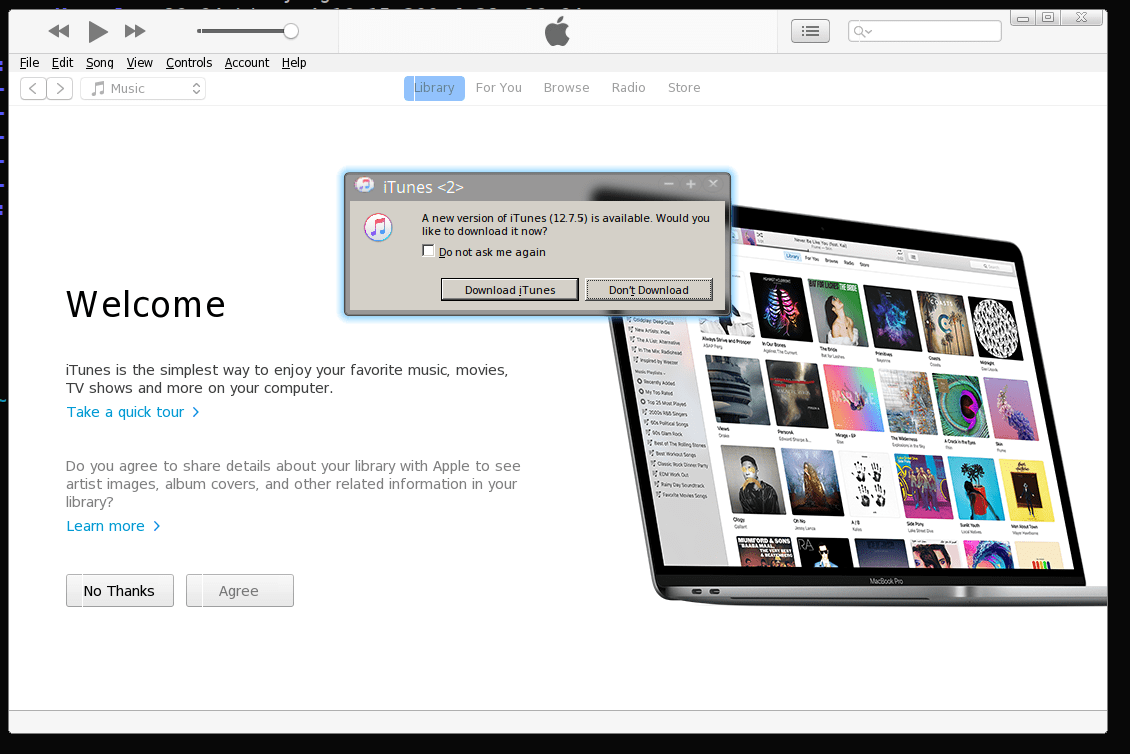Click the back navigation arrow
The height and width of the screenshot is (754, 1130).
pyautogui.click(x=33, y=88)
